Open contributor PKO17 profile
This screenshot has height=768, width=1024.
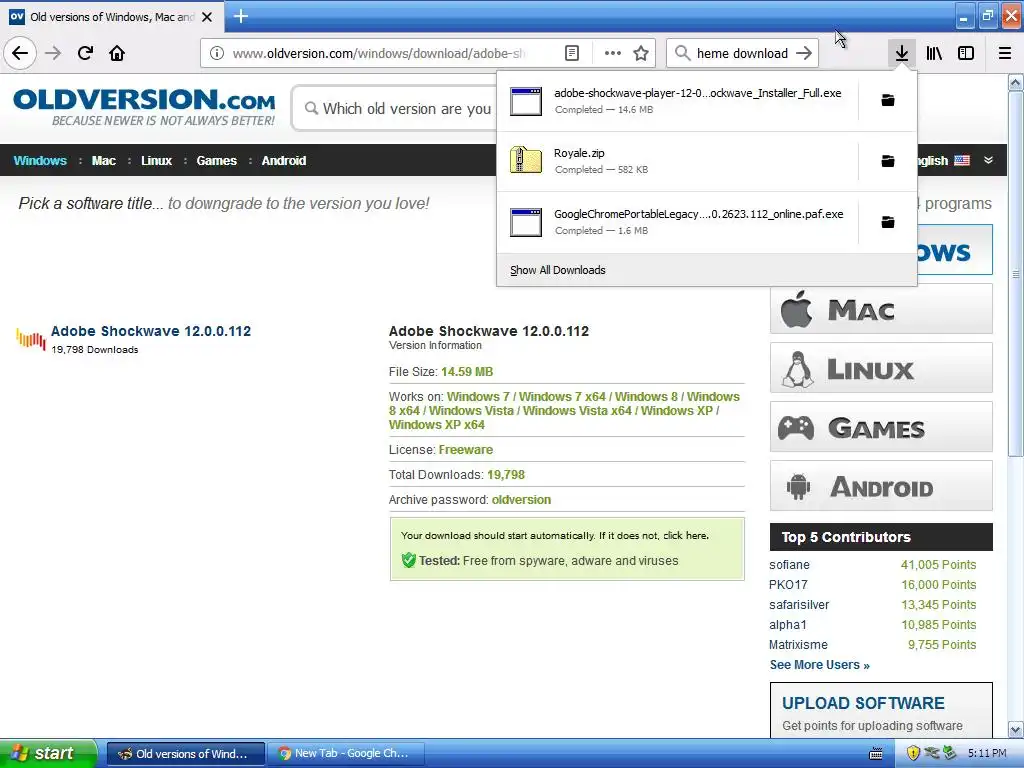788,584
